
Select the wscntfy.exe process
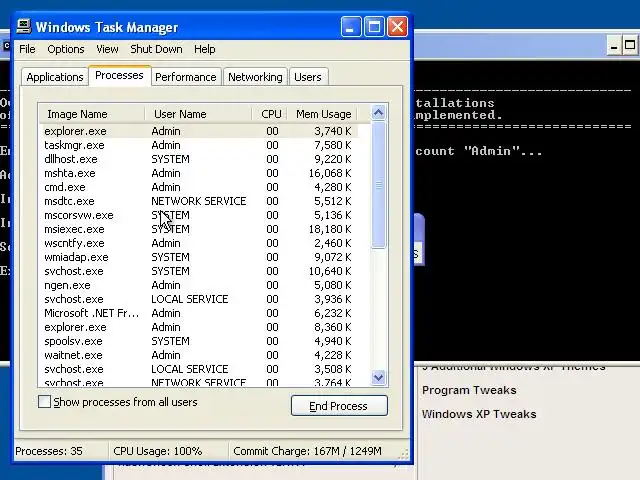coord(199,243)
